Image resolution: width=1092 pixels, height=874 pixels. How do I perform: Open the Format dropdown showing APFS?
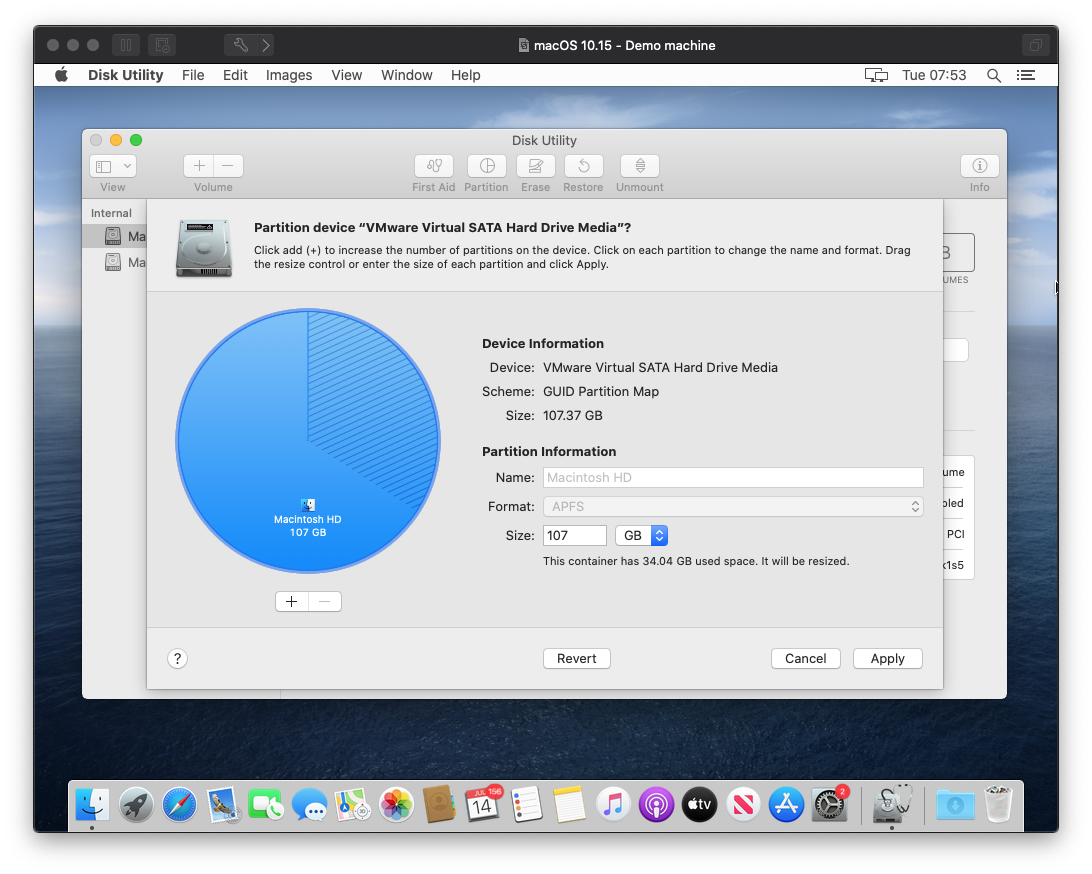[x=733, y=506]
